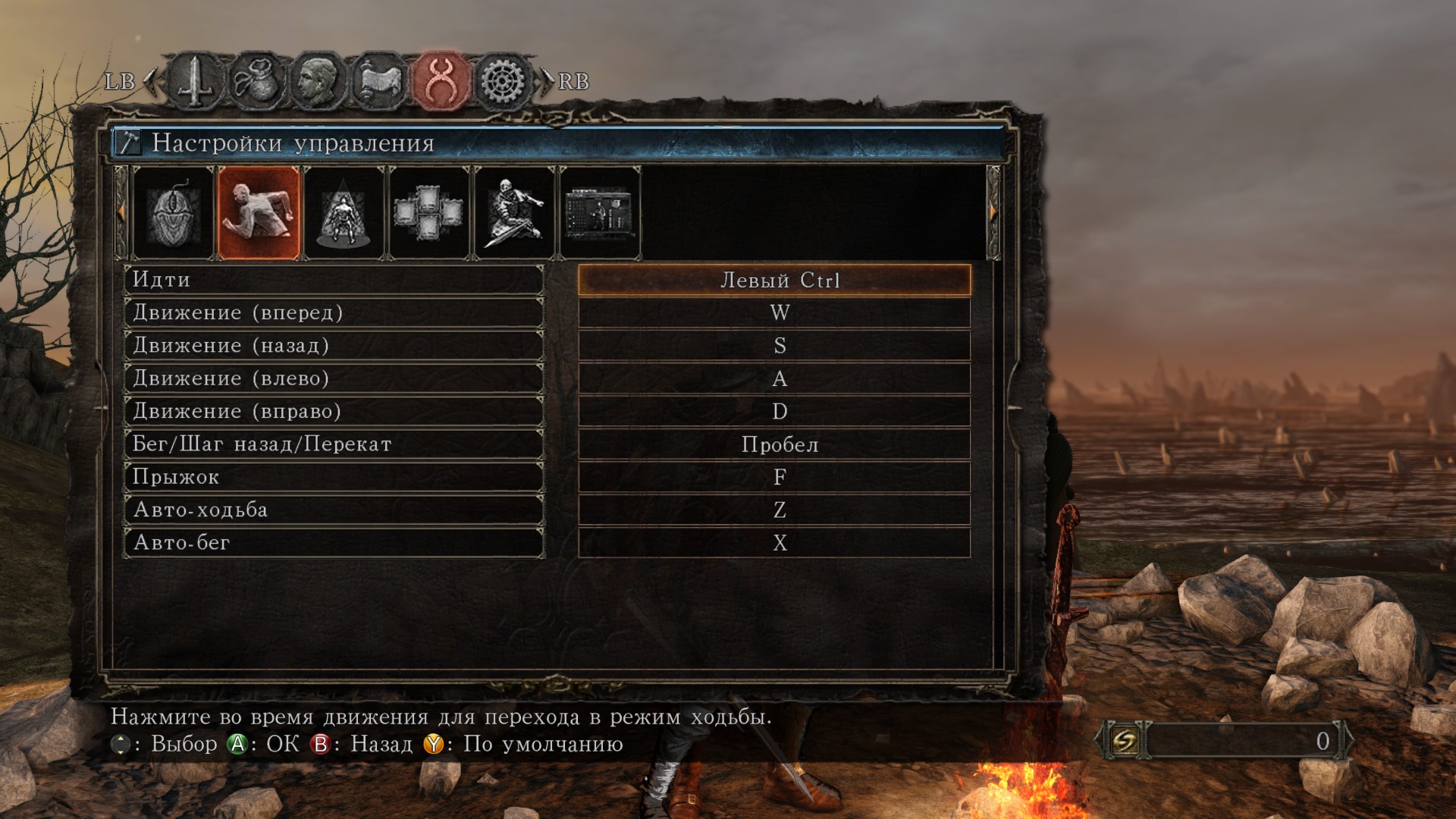Screen dimensions: 1456x819
Task: Select the knight attack controls category
Action: pos(515,214)
